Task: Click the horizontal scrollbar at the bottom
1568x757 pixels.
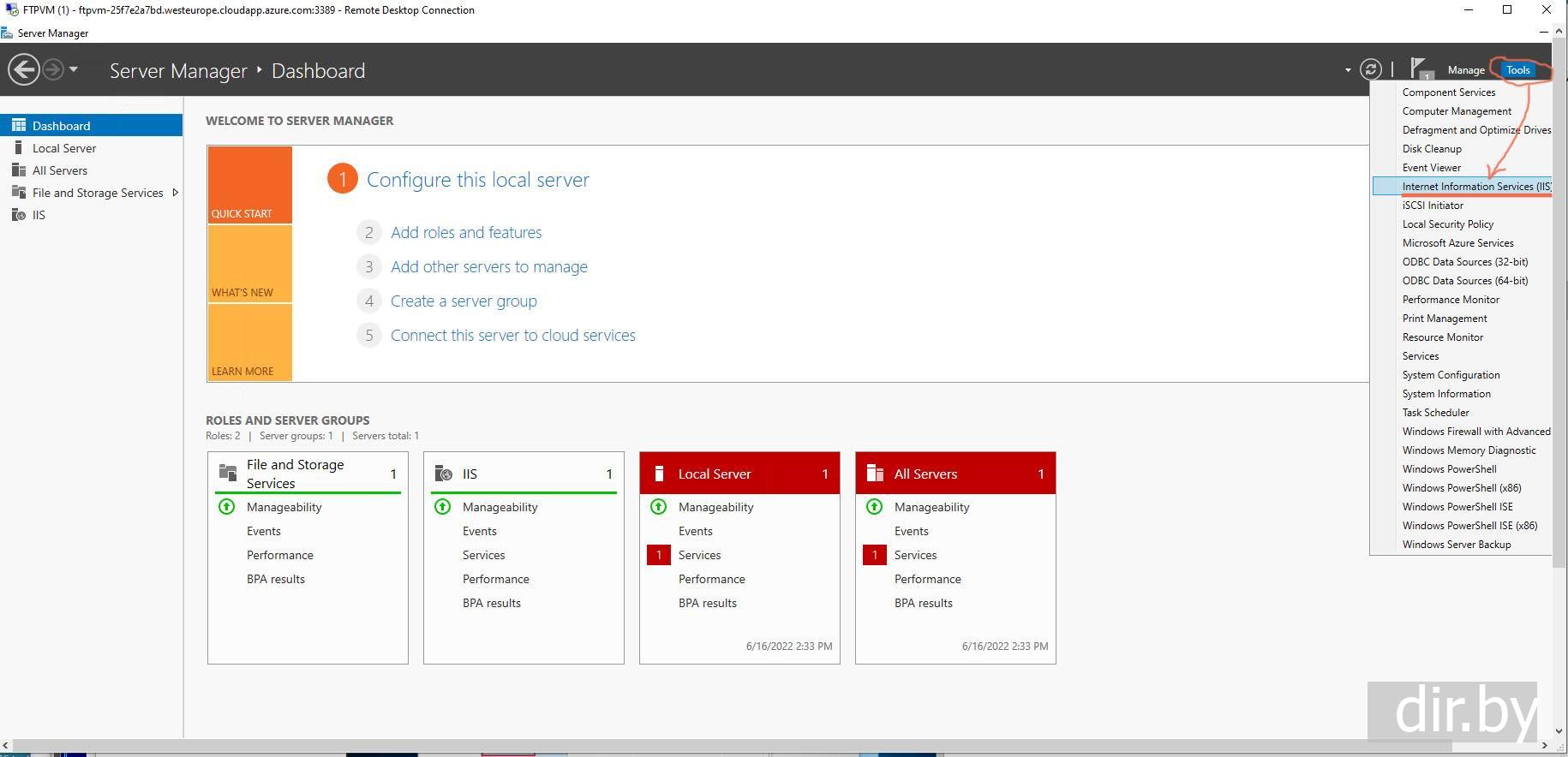Action: 771,746
